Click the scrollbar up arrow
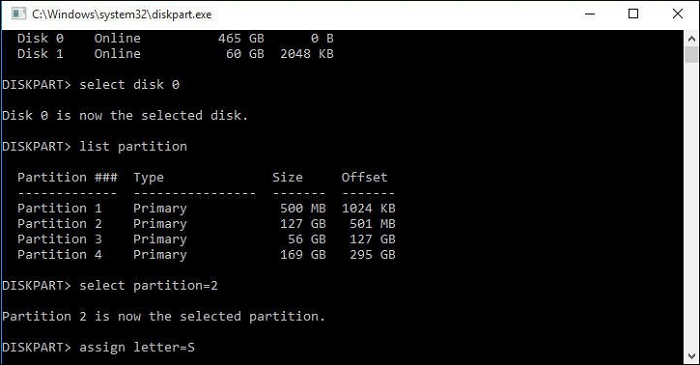 click(x=692, y=38)
